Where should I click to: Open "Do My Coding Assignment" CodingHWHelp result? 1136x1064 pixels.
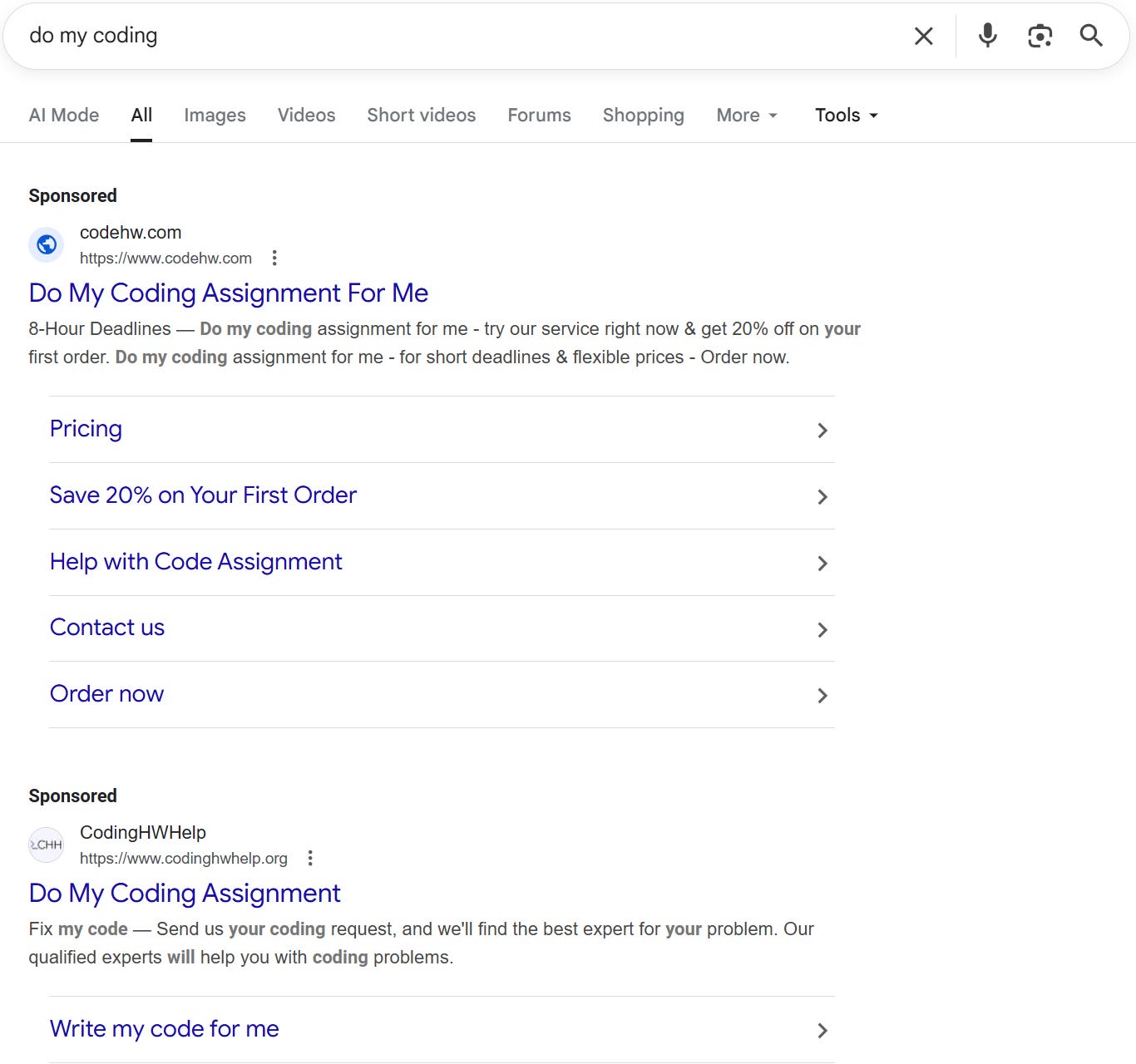pos(185,893)
